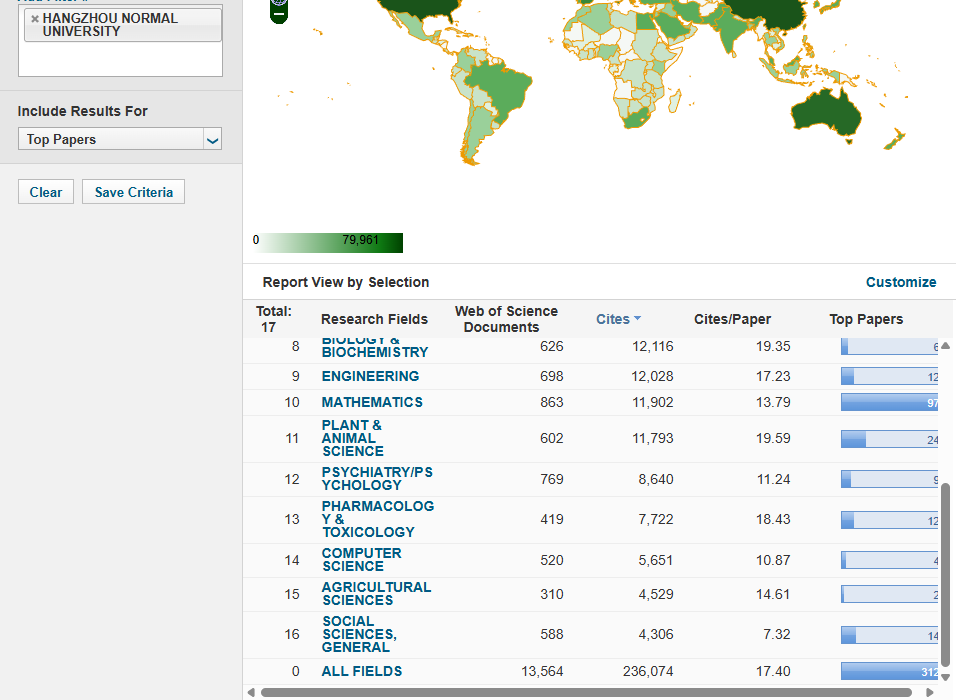
Task: Click the map zoom-out minus button
Action: click(x=279, y=16)
